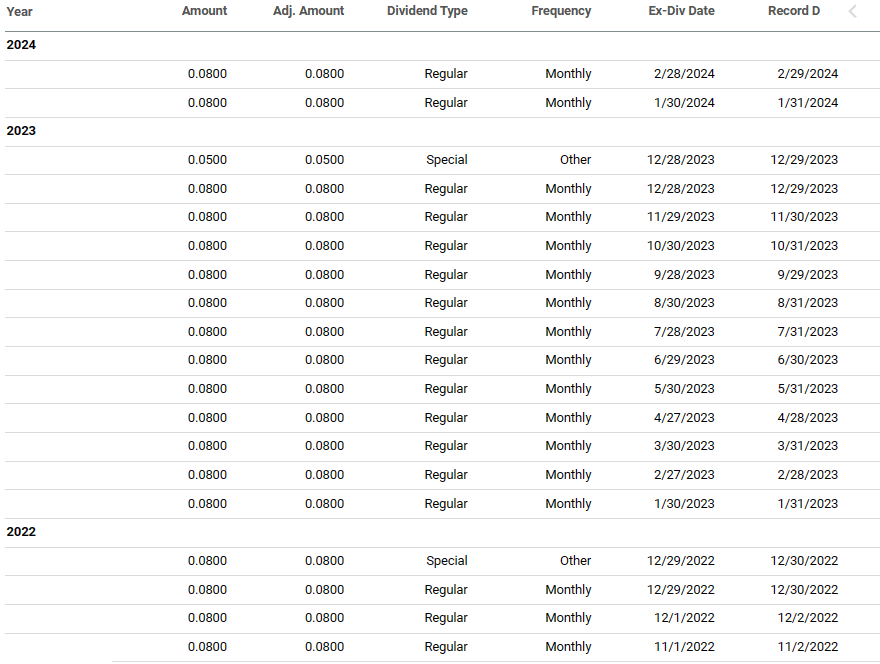The height and width of the screenshot is (664, 880).
Task: Click ex-div date 3/30/2023
Action: 684,446
